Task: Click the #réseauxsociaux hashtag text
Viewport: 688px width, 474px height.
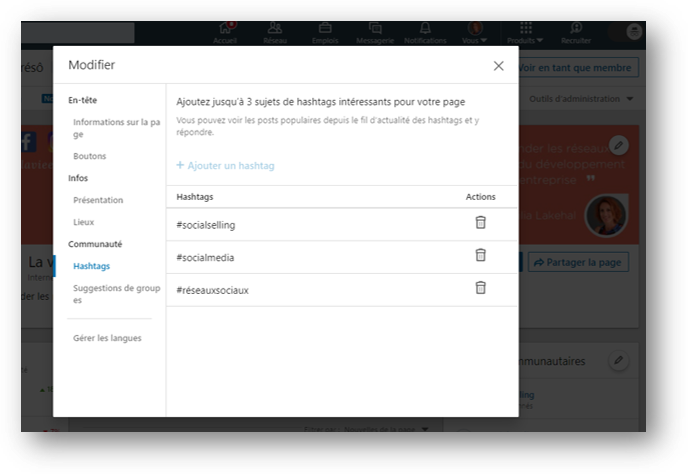Action: coord(212,290)
